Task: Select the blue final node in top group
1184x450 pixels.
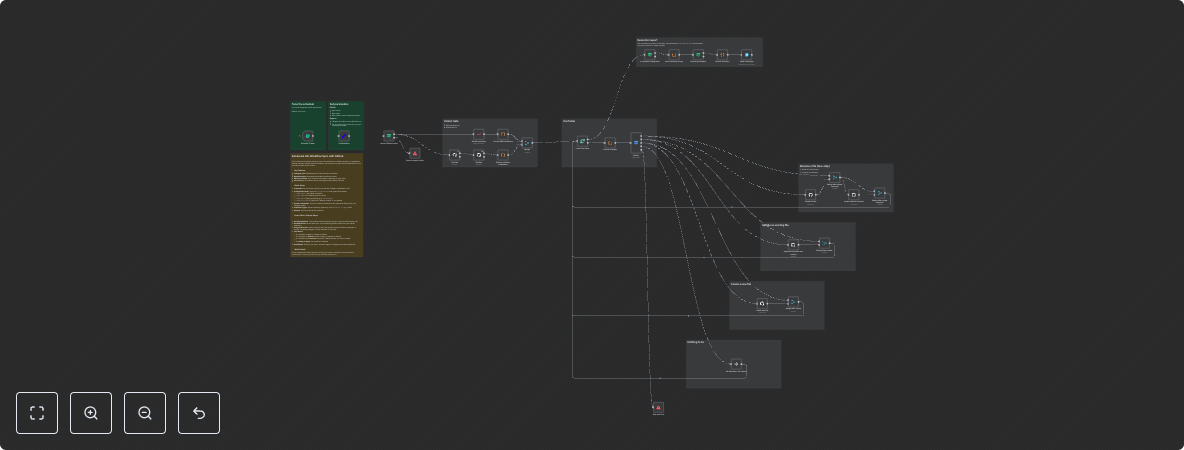Action: pyautogui.click(x=747, y=55)
